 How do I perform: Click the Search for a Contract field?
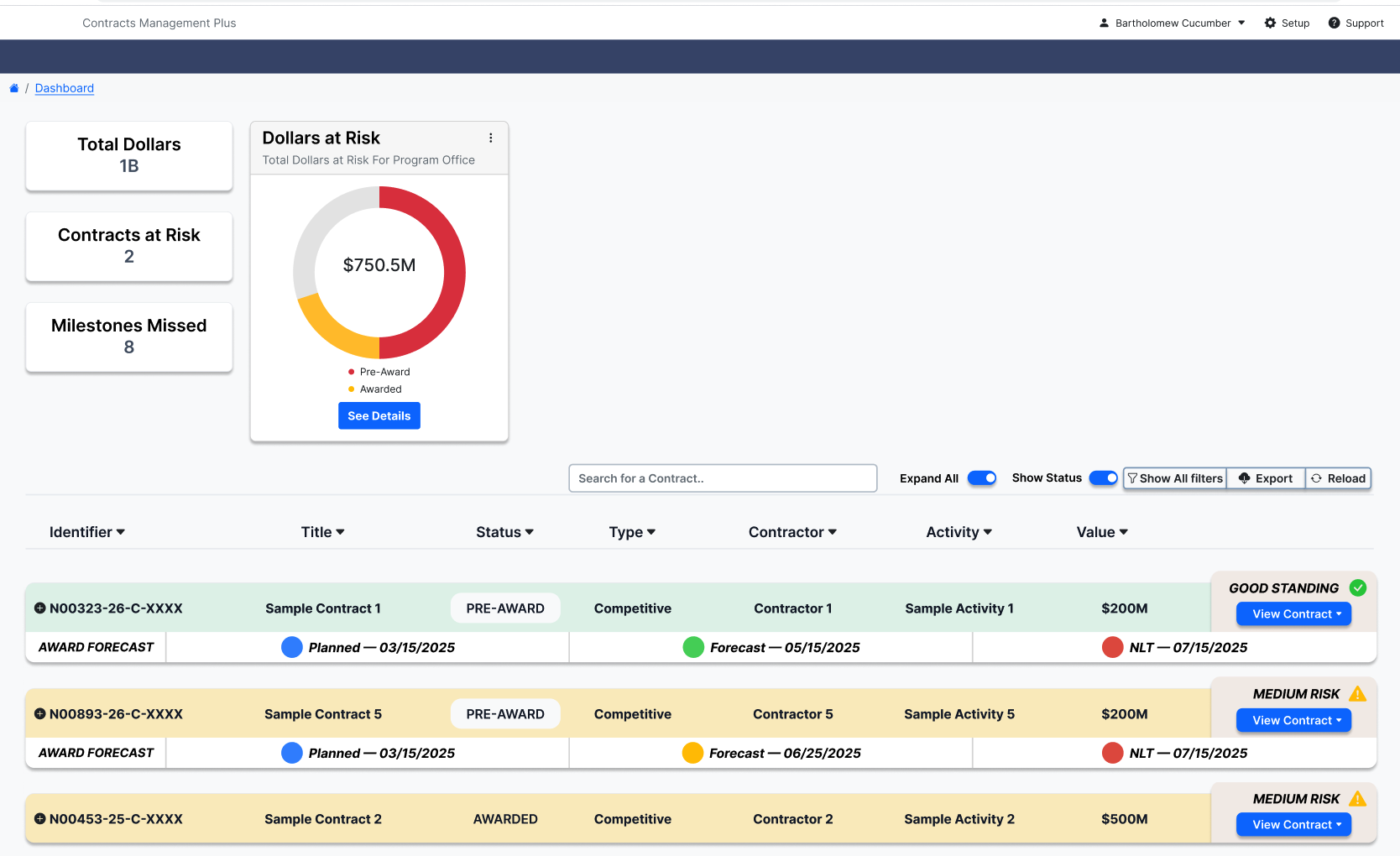tap(723, 478)
